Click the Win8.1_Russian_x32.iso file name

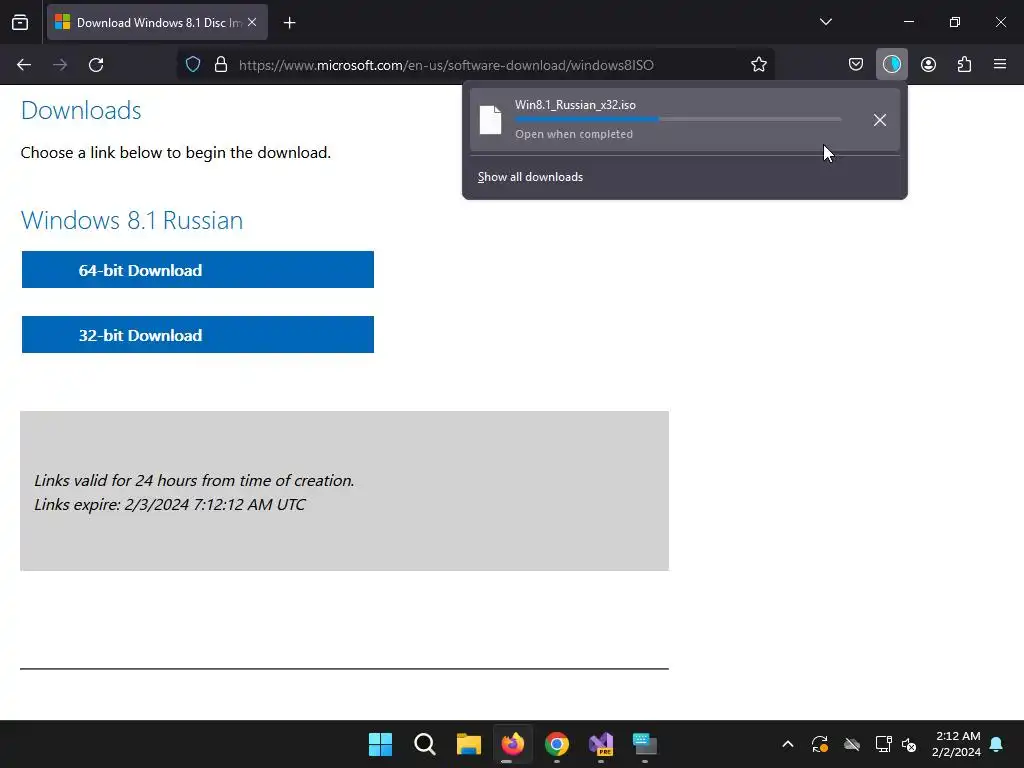575,104
